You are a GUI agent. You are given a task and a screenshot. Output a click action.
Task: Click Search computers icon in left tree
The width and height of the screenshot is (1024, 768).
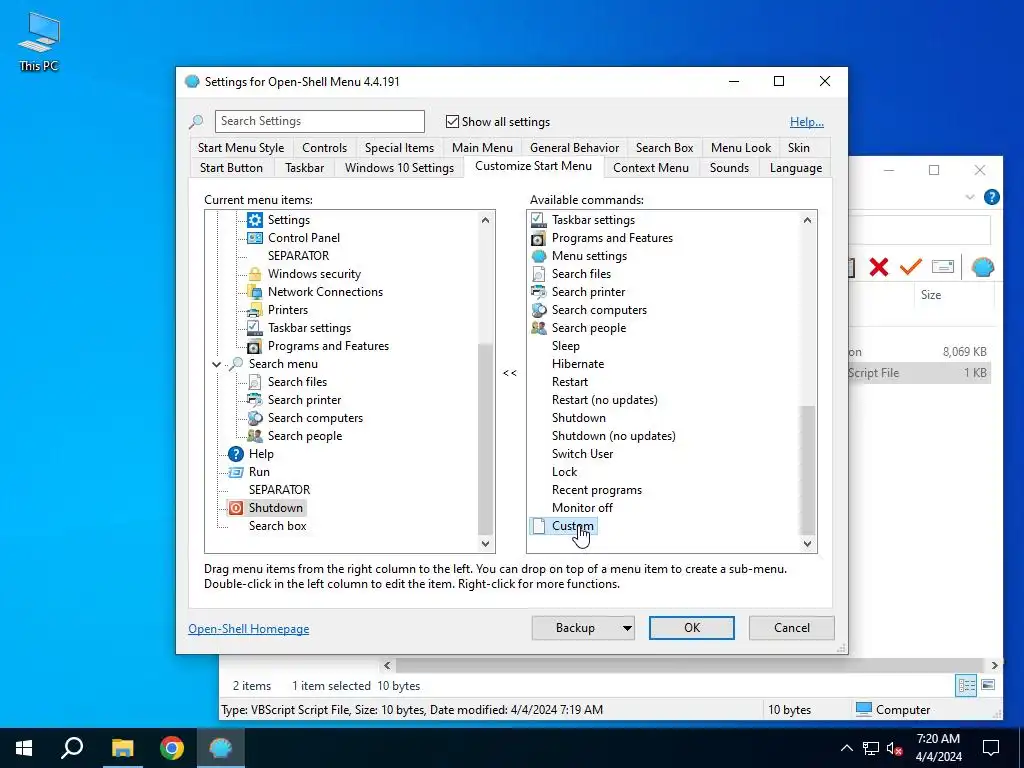click(x=255, y=418)
